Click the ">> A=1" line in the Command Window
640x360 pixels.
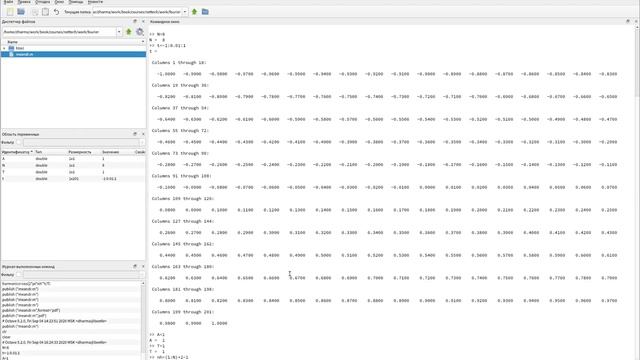pyautogui.click(x=157, y=334)
